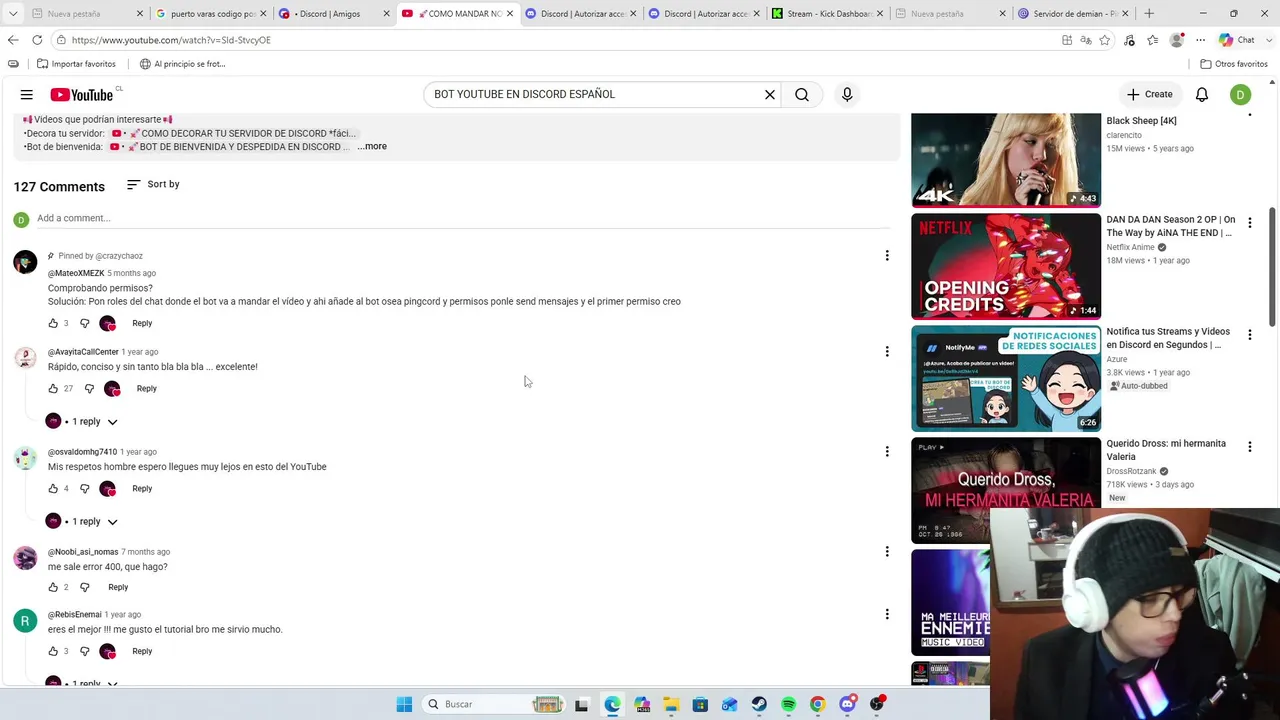Reply to MateoXMEZK's pinned comment
The image size is (1280, 720).
click(x=142, y=323)
